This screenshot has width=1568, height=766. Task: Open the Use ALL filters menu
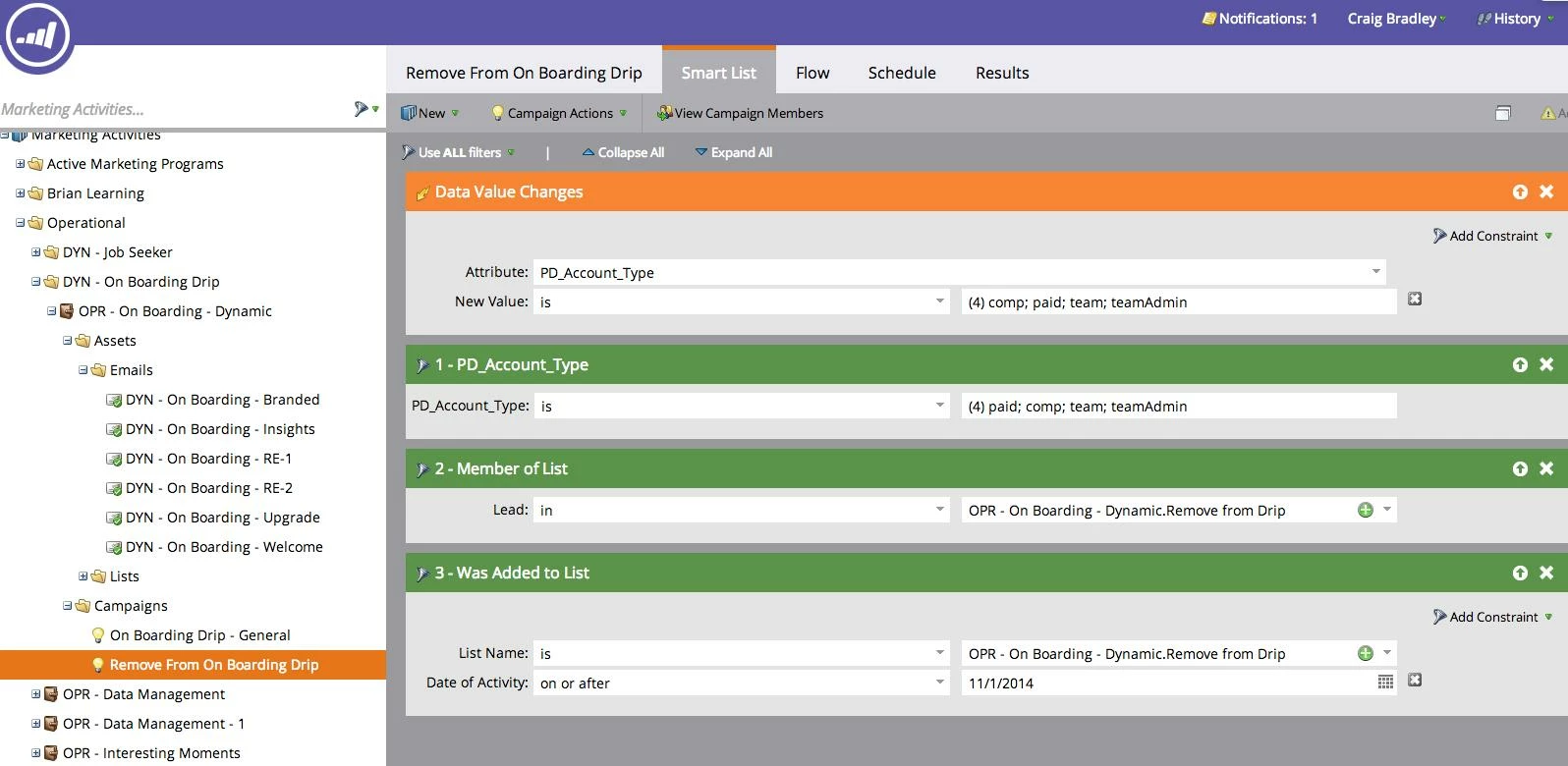(x=459, y=152)
